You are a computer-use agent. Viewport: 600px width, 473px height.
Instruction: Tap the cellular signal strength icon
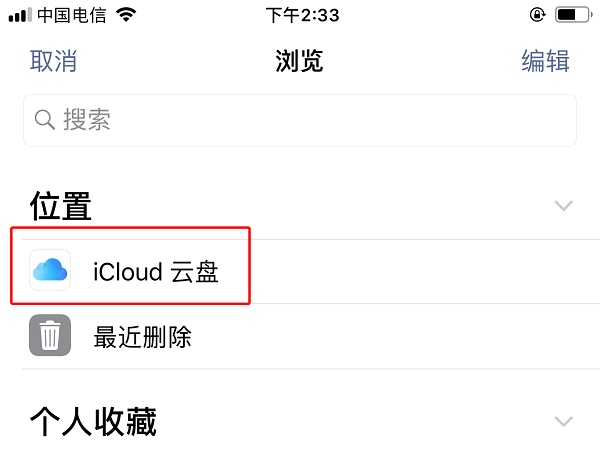pos(19,15)
